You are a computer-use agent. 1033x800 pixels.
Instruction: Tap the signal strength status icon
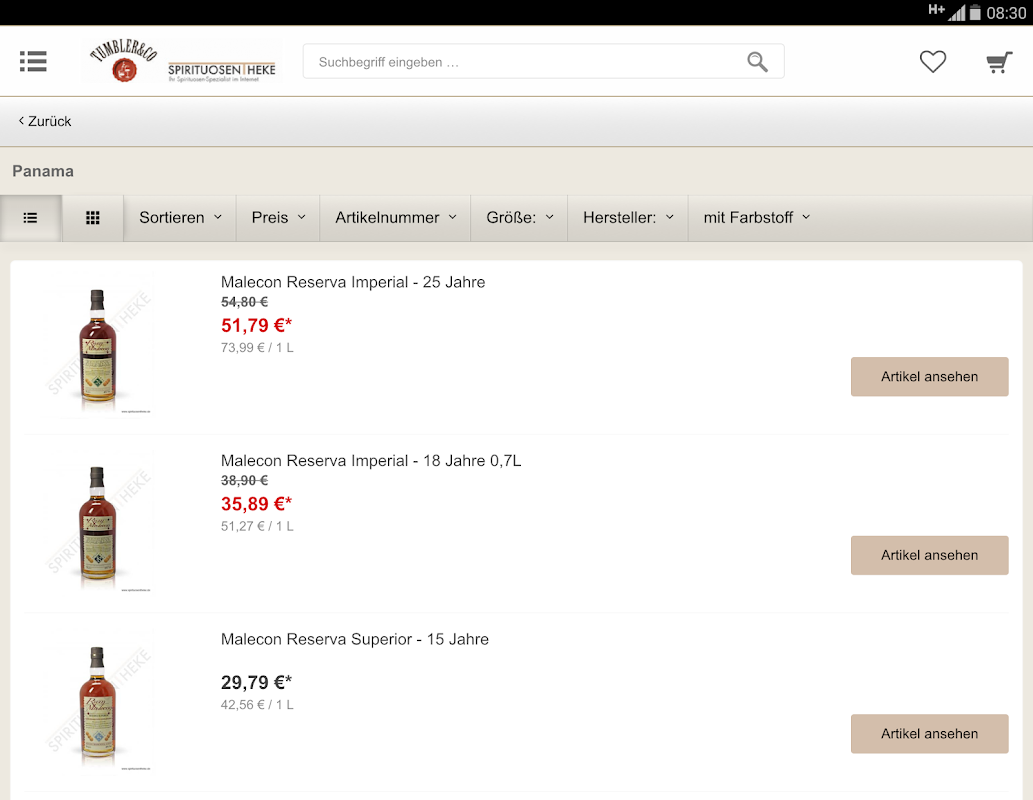957,13
